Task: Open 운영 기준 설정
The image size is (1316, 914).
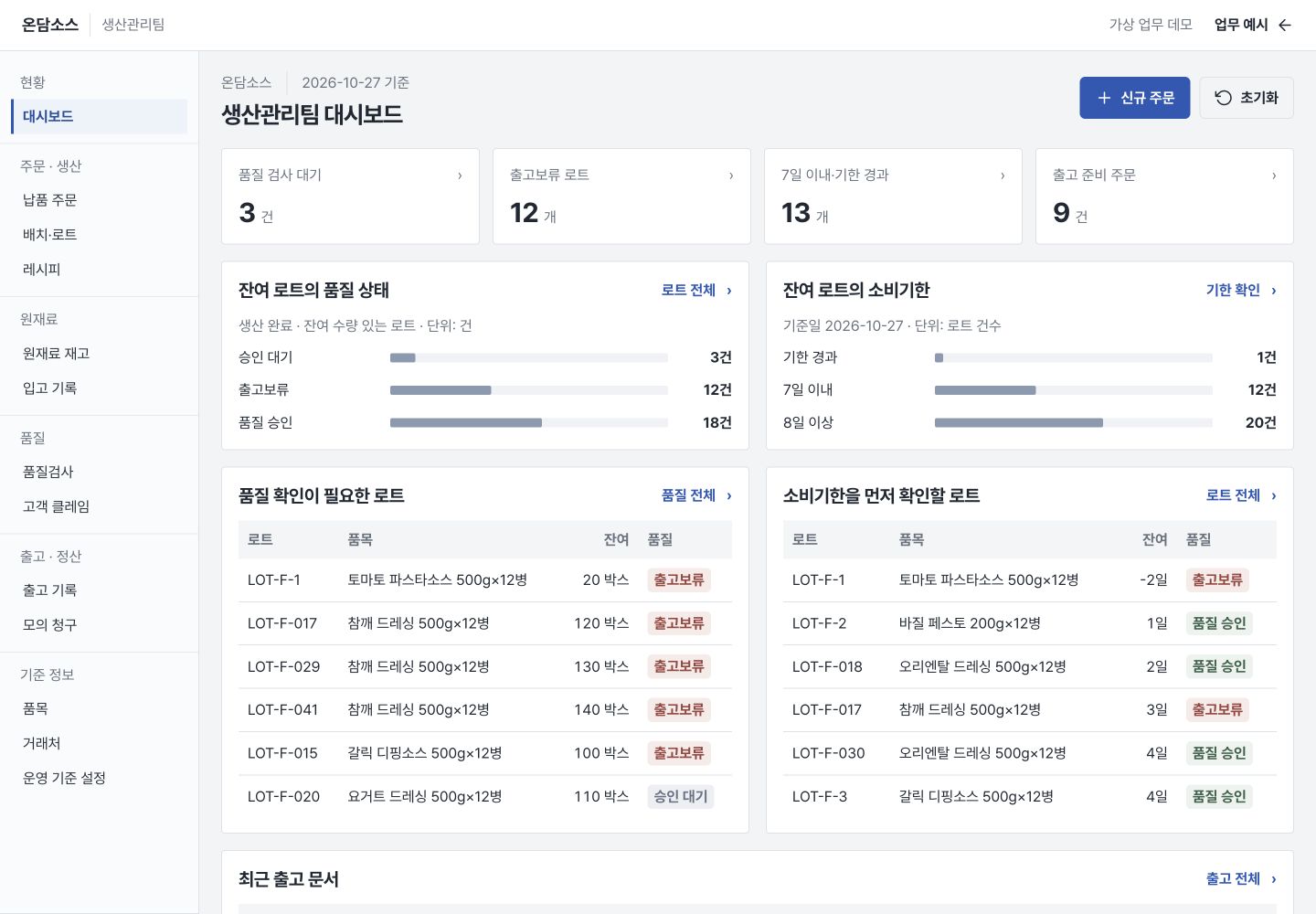Action: tap(99, 778)
